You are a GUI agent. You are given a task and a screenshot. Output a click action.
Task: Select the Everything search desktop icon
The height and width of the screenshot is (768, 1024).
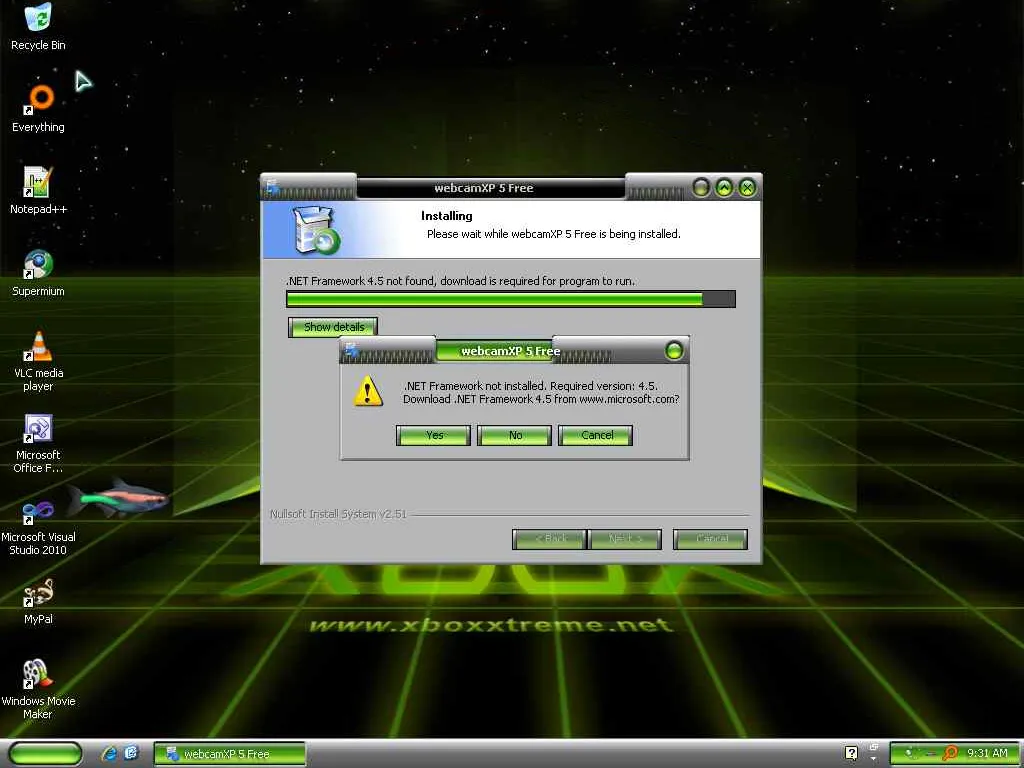tap(38, 108)
